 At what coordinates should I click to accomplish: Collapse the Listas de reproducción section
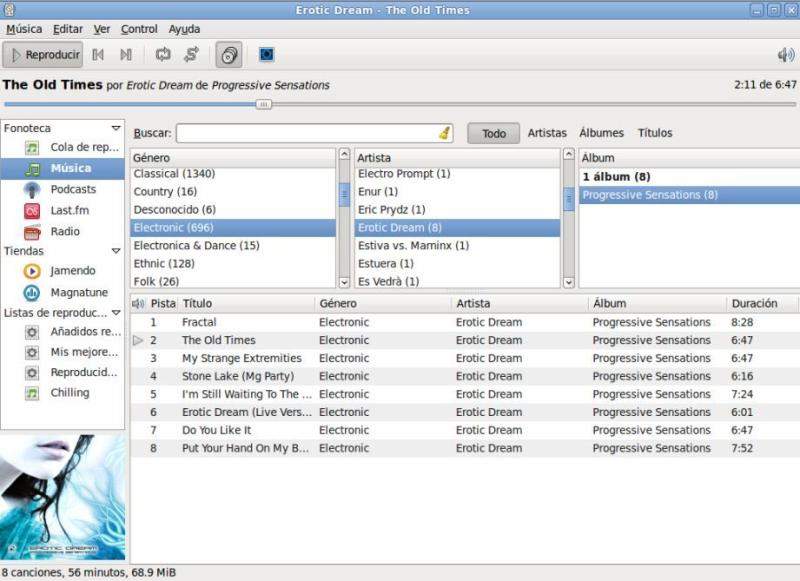(x=116, y=313)
